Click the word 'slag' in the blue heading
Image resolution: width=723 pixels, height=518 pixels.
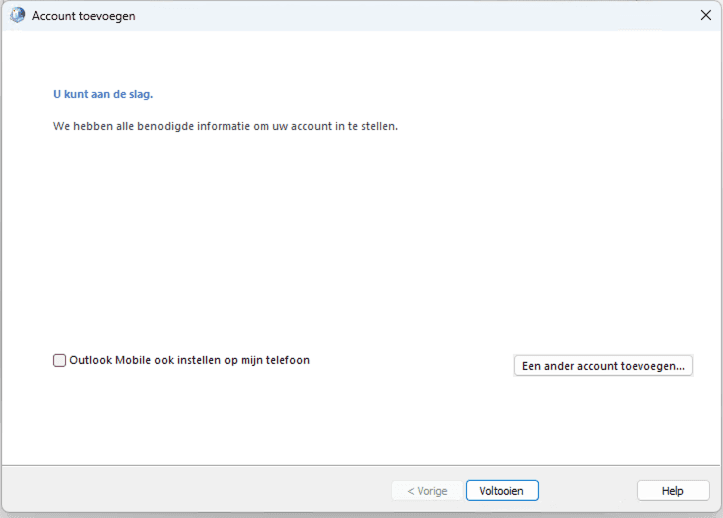pos(139,94)
